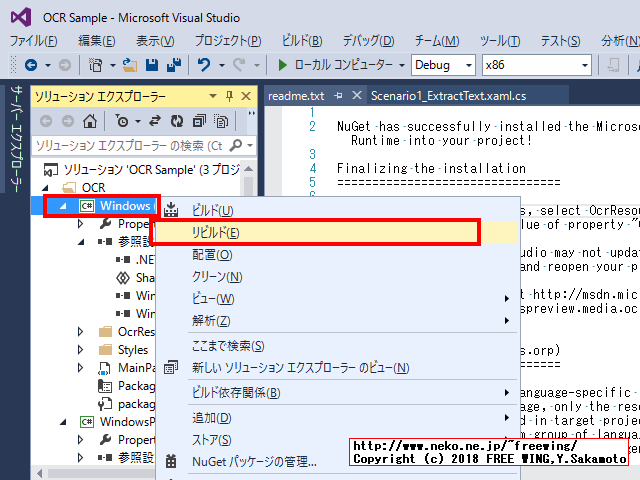Click the pin icon on readme.txt tab
This screenshot has height=480, width=640.
click(338, 96)
